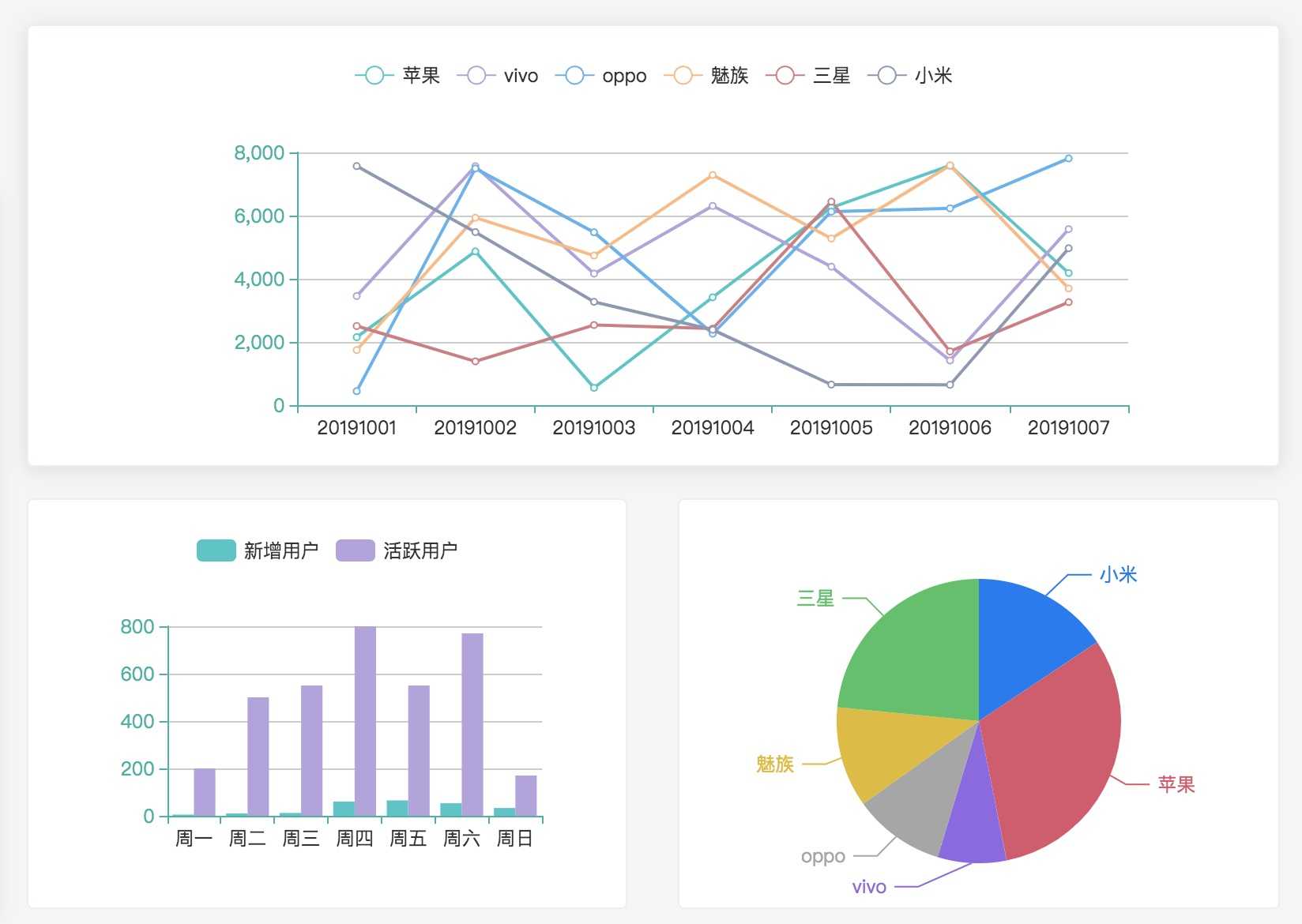This screenshot has width=1302, height=924.
Task: Click the 苹果 pie chart label
Action: tap(1176, 784)
